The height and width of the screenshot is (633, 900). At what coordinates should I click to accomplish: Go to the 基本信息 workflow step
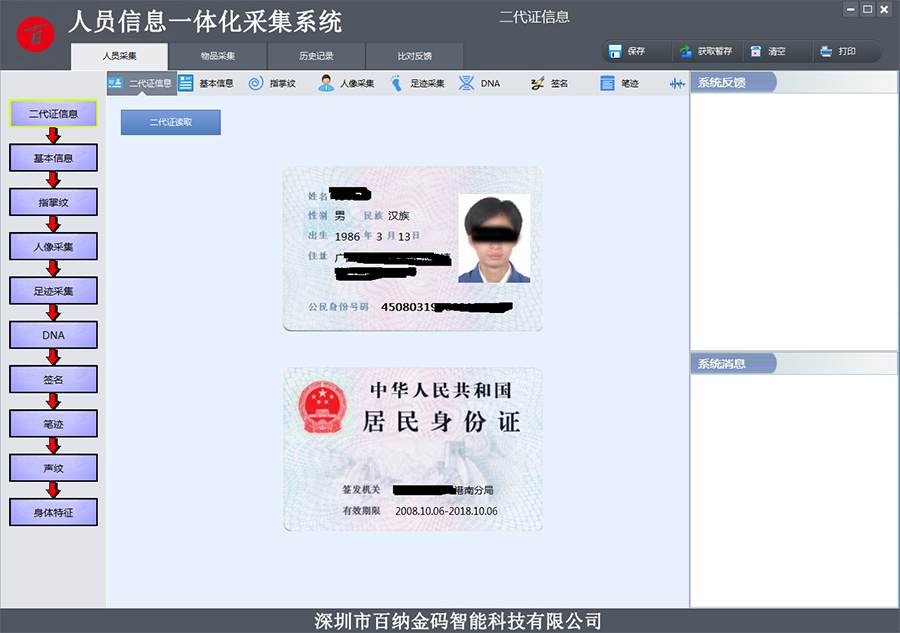[x=53, y=158]
